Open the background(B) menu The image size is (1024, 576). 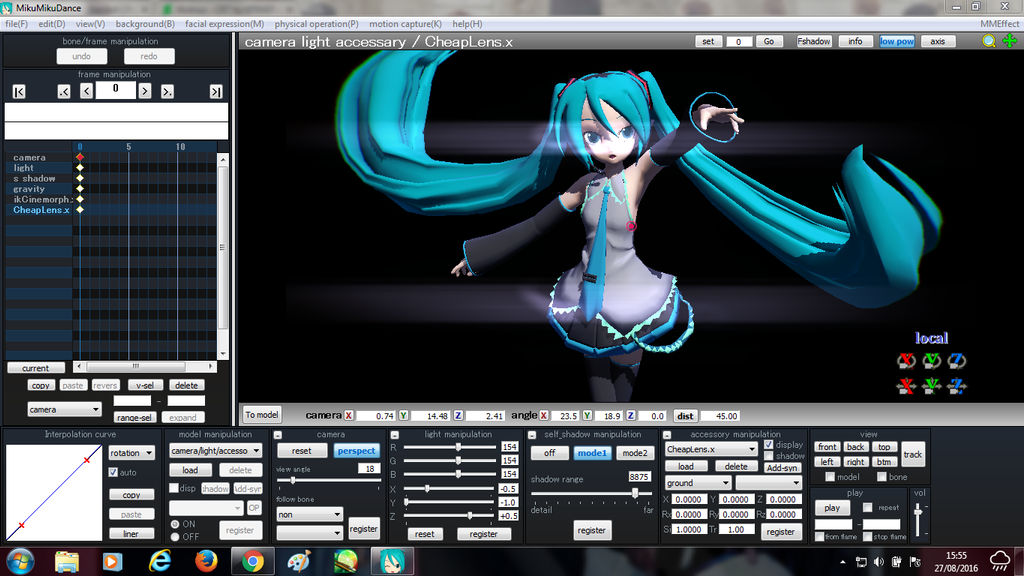pos(145,24)
